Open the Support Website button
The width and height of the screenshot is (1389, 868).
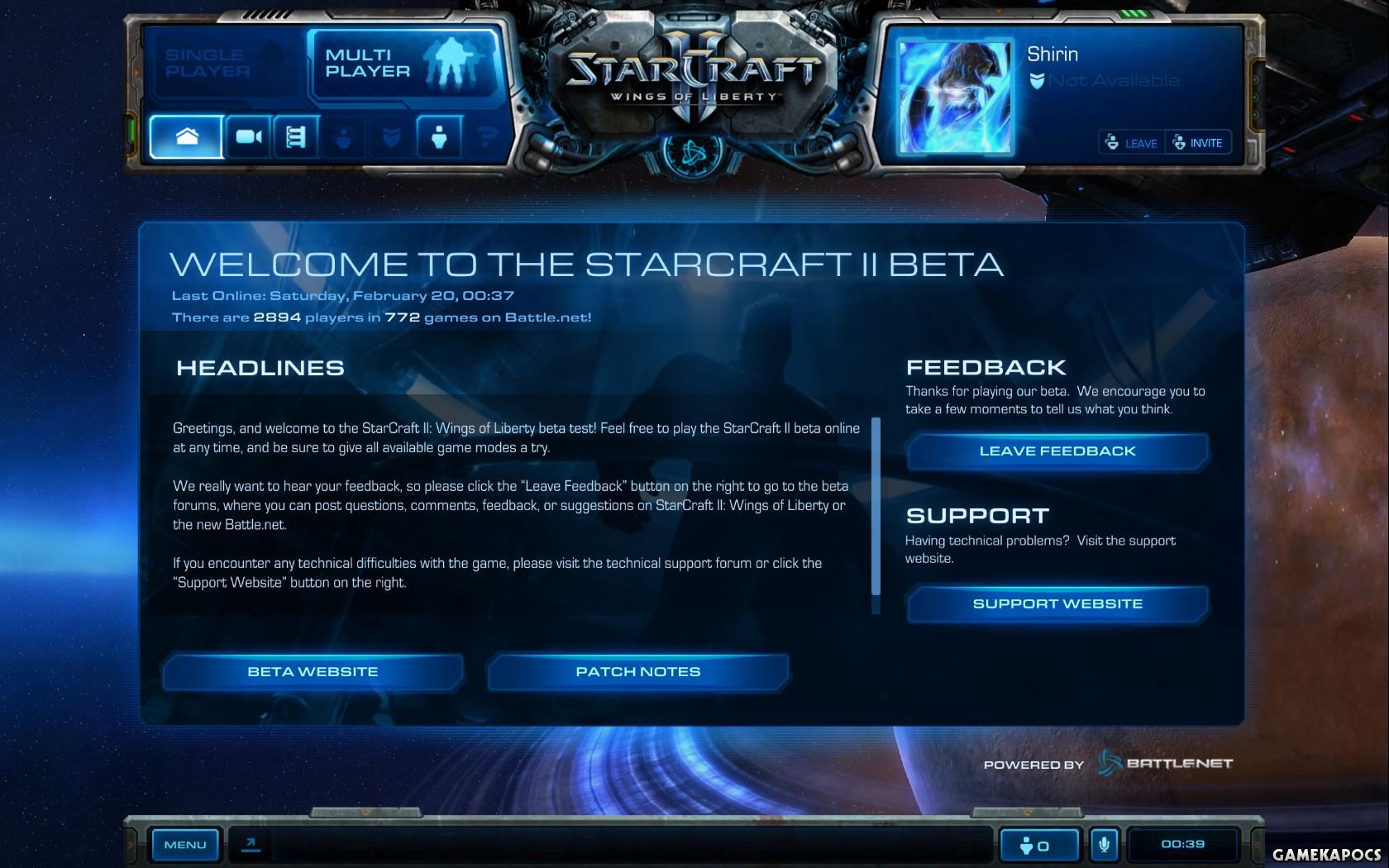pos(1057,604)
